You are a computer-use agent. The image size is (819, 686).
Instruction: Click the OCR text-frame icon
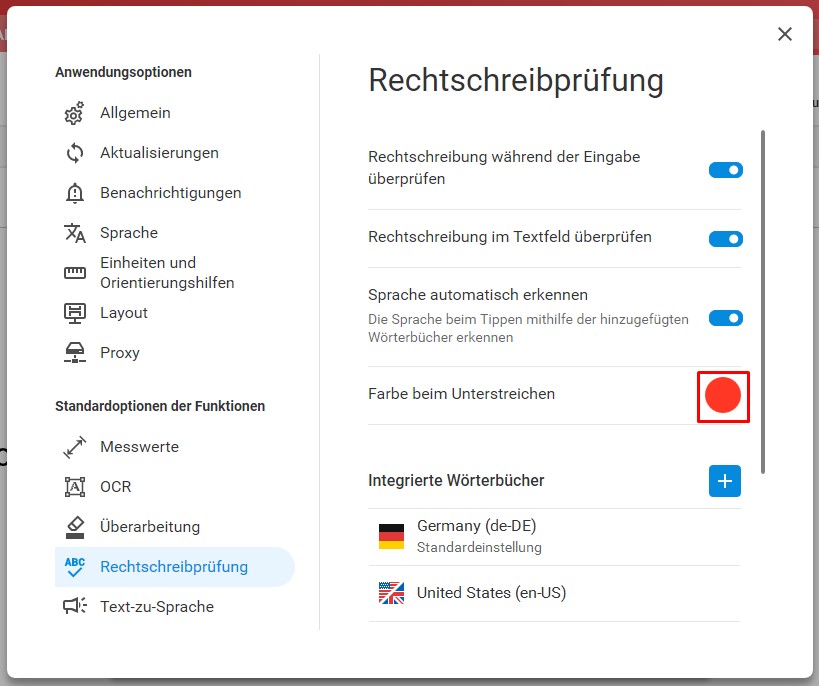[75, 487]
